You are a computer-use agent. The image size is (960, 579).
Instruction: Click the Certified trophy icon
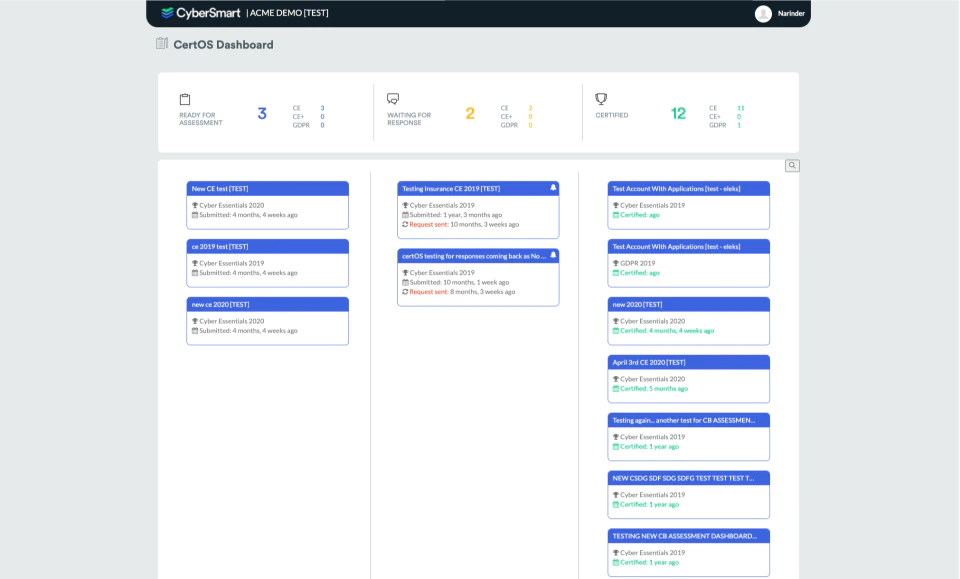[x=601, y=99]
